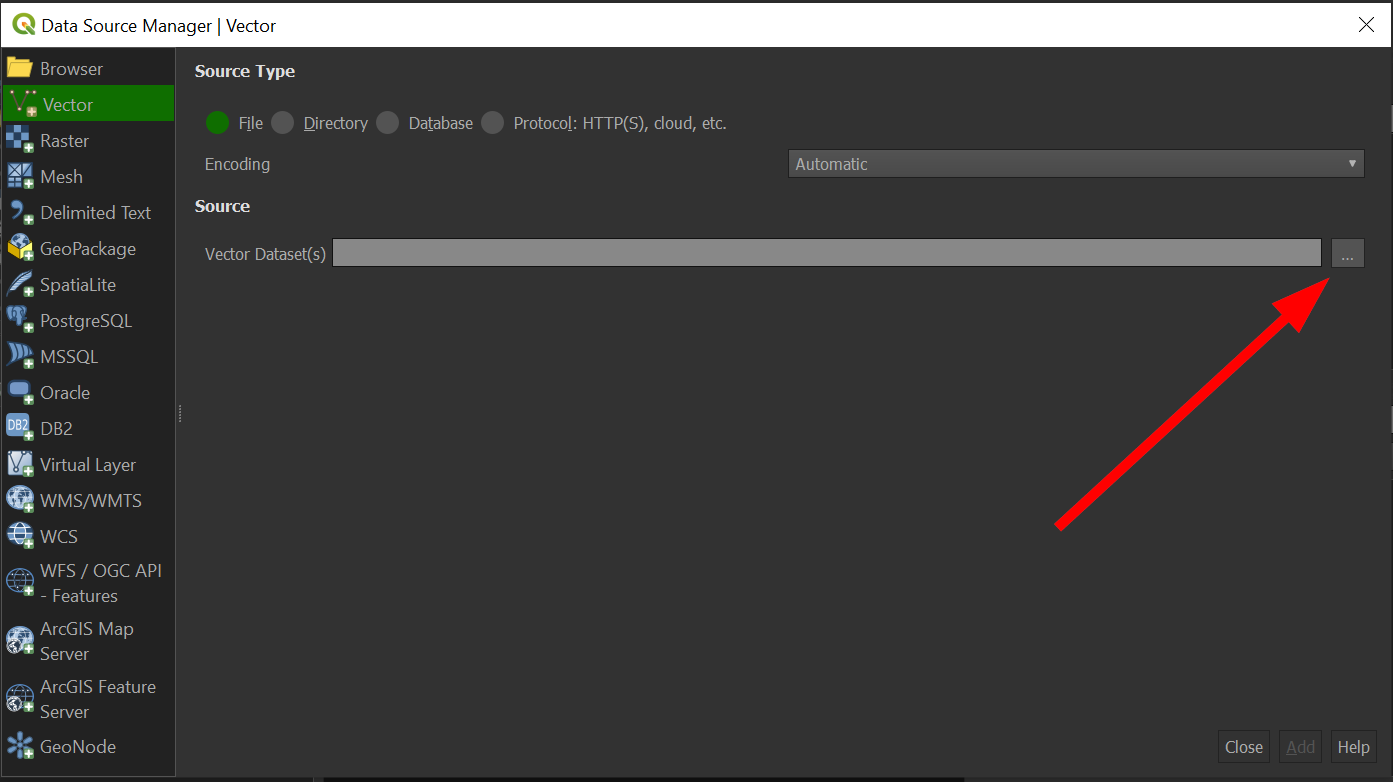
Task: Click the Raster checkerboard icon
Action: click(20, 140)
